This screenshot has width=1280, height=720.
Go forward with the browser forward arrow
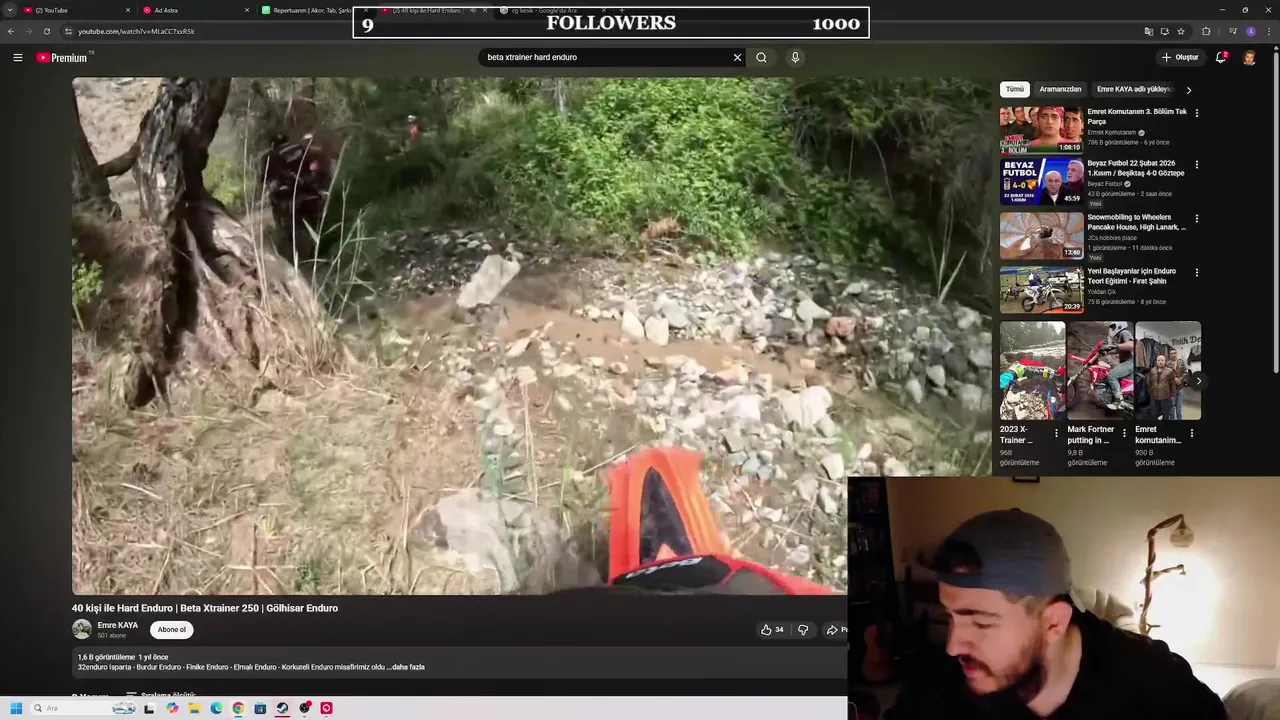(x=28, y=31)
